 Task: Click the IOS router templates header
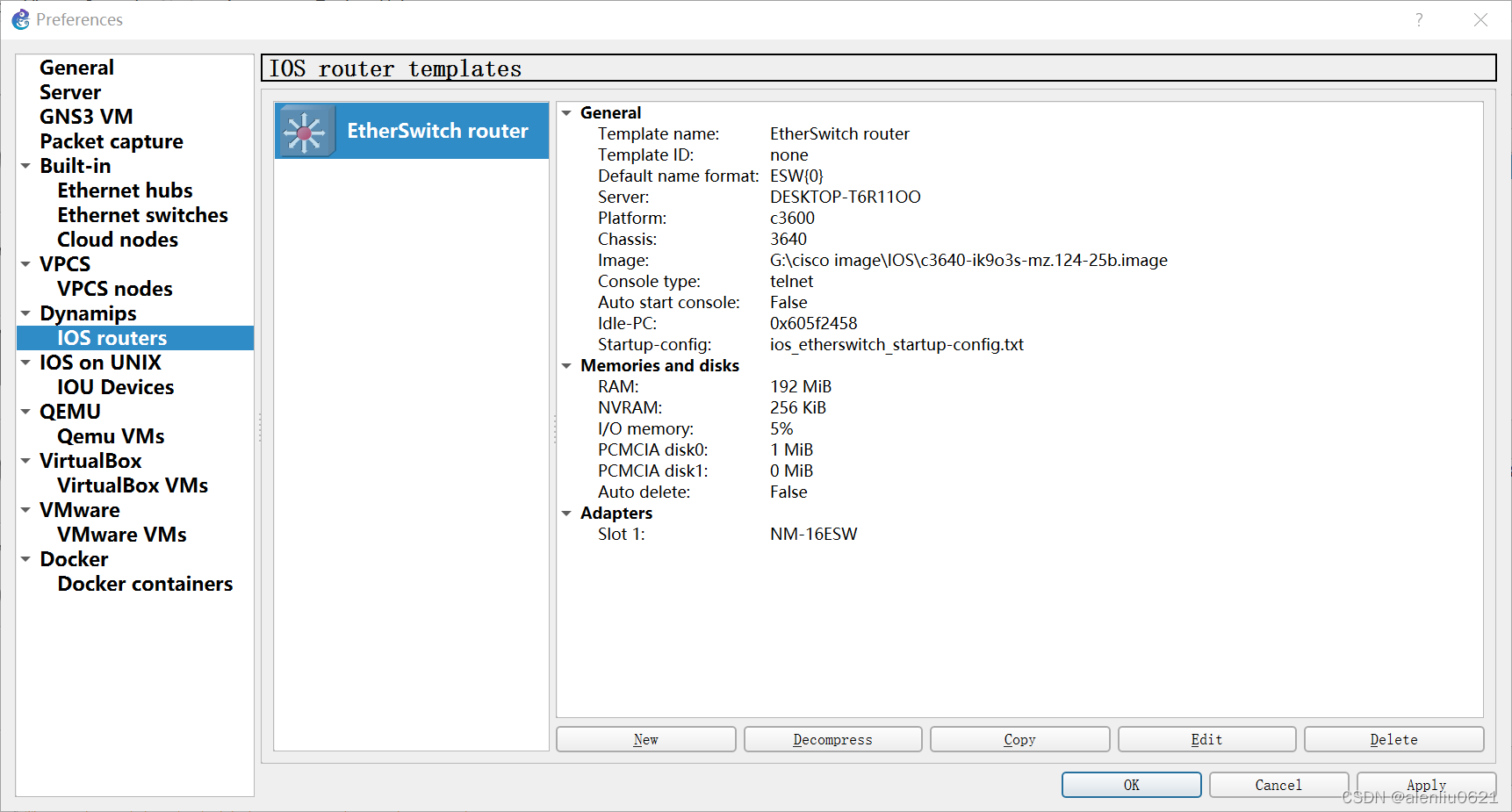pos(879,68)
